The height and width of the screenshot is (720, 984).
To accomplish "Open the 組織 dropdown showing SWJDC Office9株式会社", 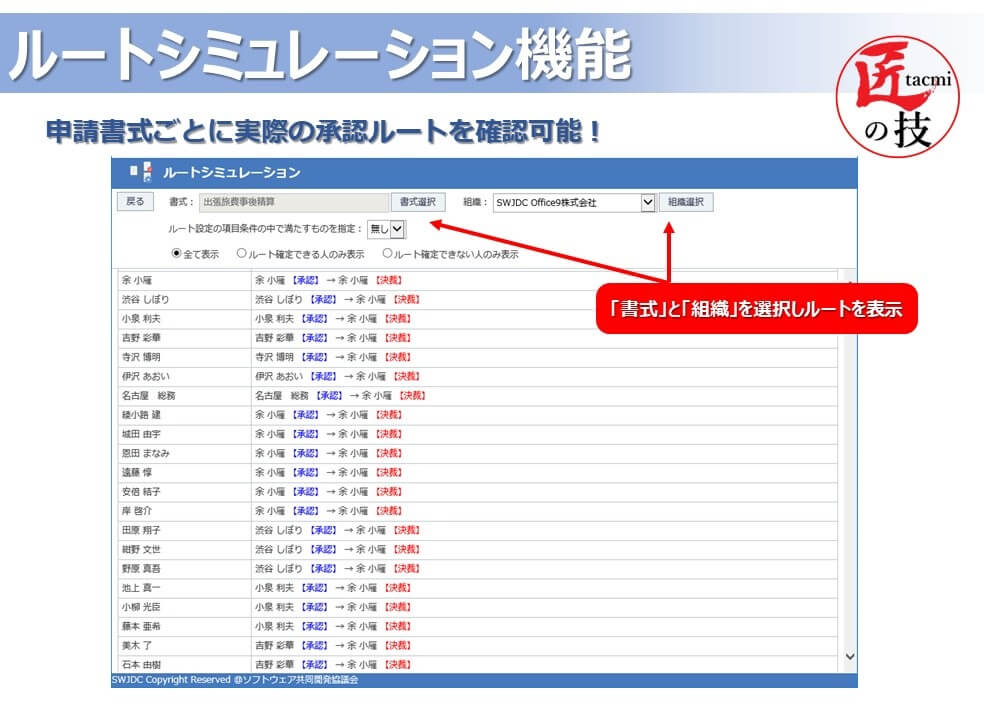I will pos(573,202).
